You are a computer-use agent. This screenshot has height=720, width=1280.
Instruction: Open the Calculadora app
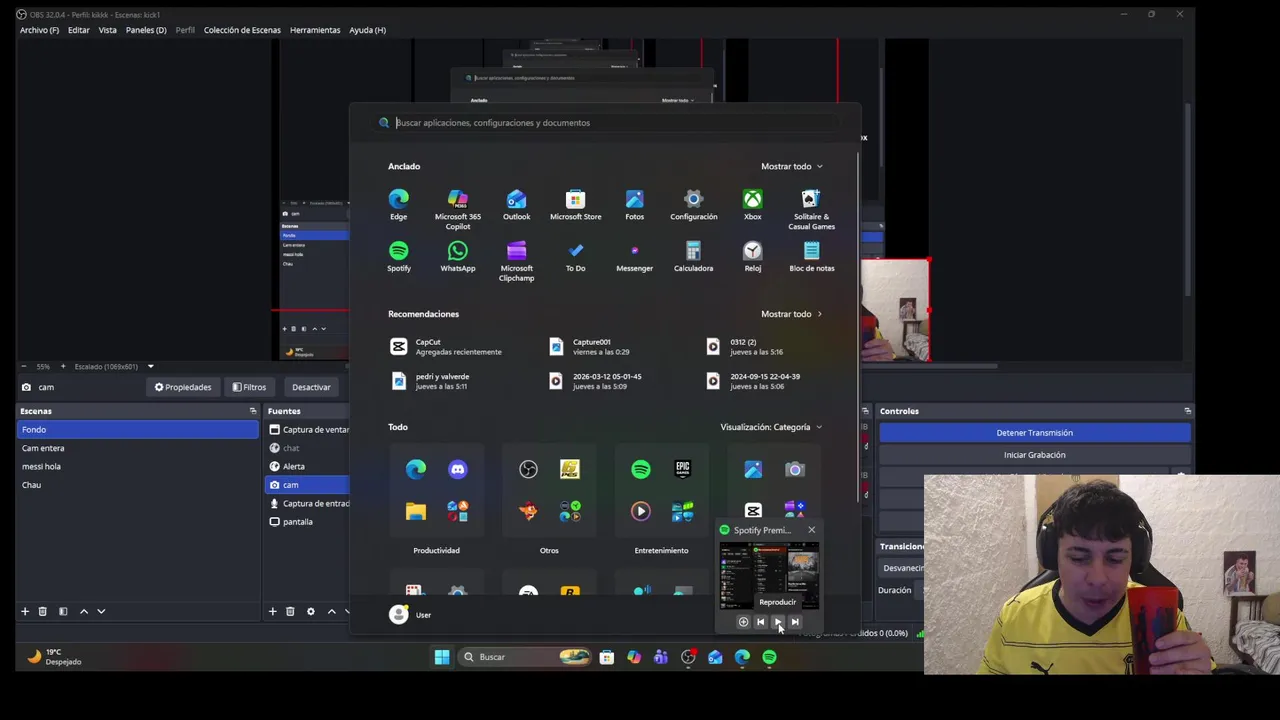coord(693,256)
